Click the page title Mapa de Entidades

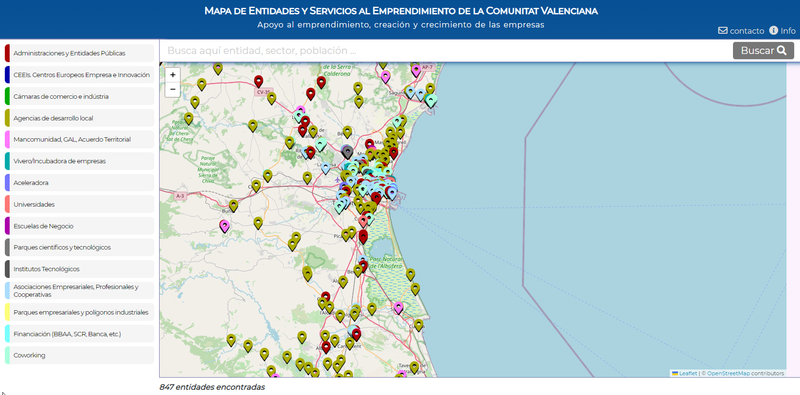point(401,11)
